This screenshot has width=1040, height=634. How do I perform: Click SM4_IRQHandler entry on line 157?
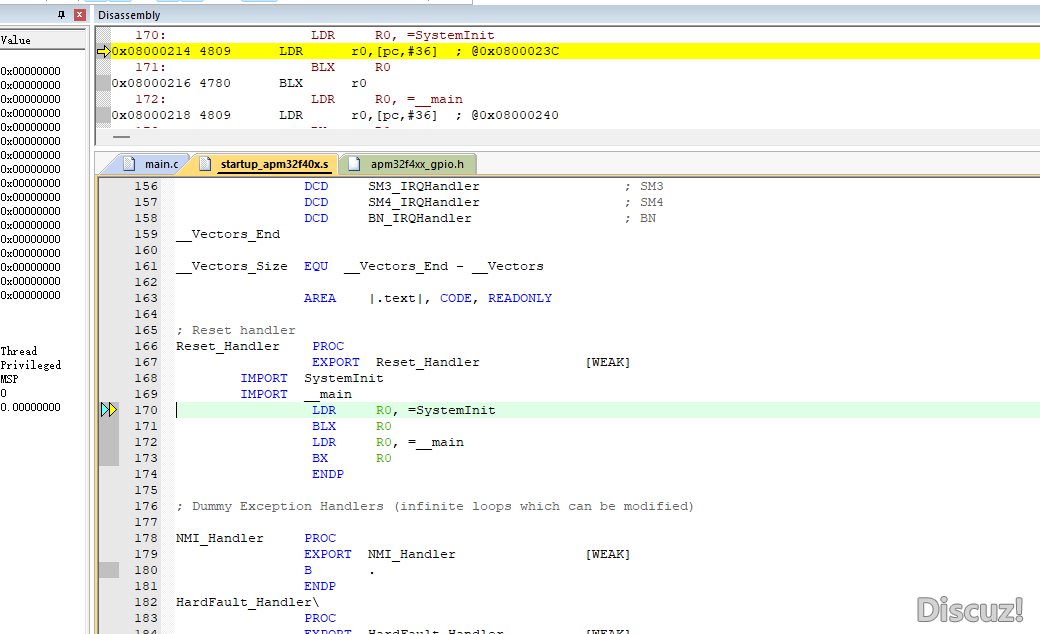(424, 202)
